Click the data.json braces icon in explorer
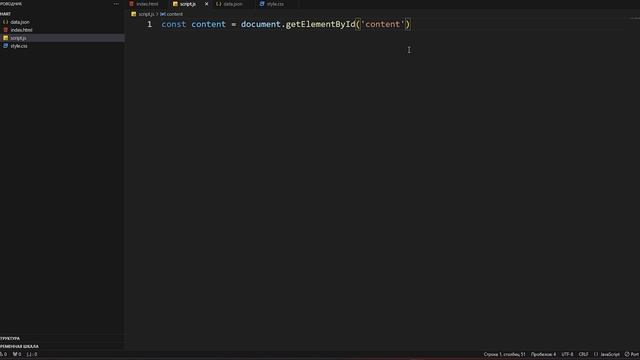 click(x=6, y=22)
